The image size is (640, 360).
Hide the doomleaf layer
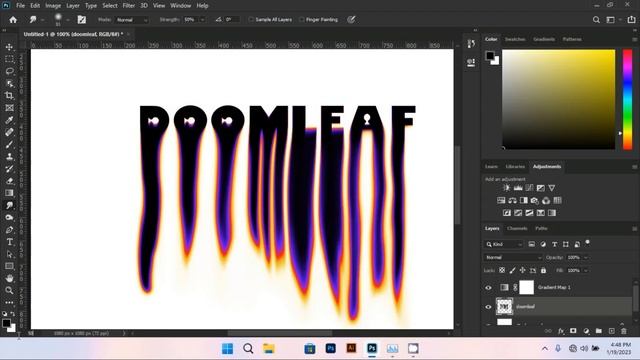click(488, 307)
